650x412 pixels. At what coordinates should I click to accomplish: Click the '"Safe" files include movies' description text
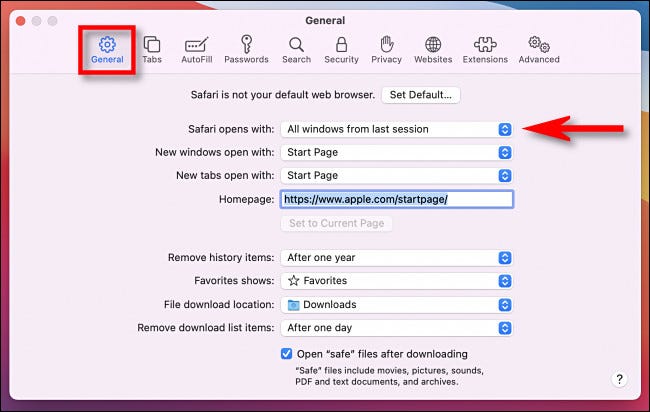(389, 376)
